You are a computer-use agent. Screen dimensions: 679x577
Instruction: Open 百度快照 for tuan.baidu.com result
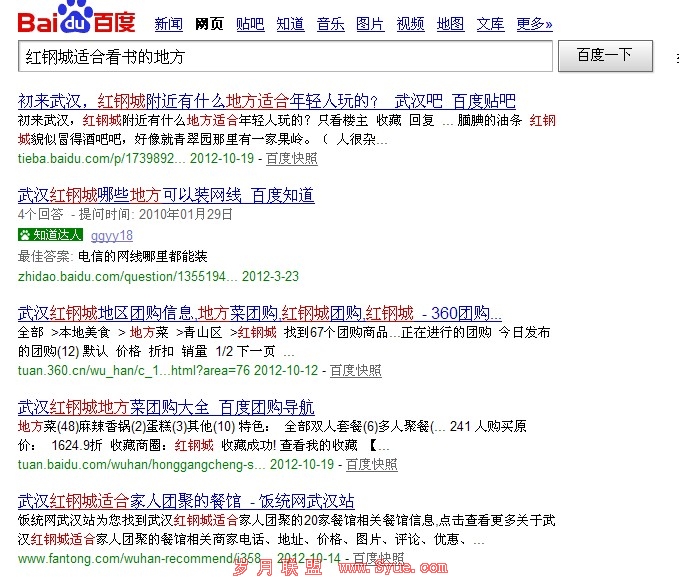(372, 464)
